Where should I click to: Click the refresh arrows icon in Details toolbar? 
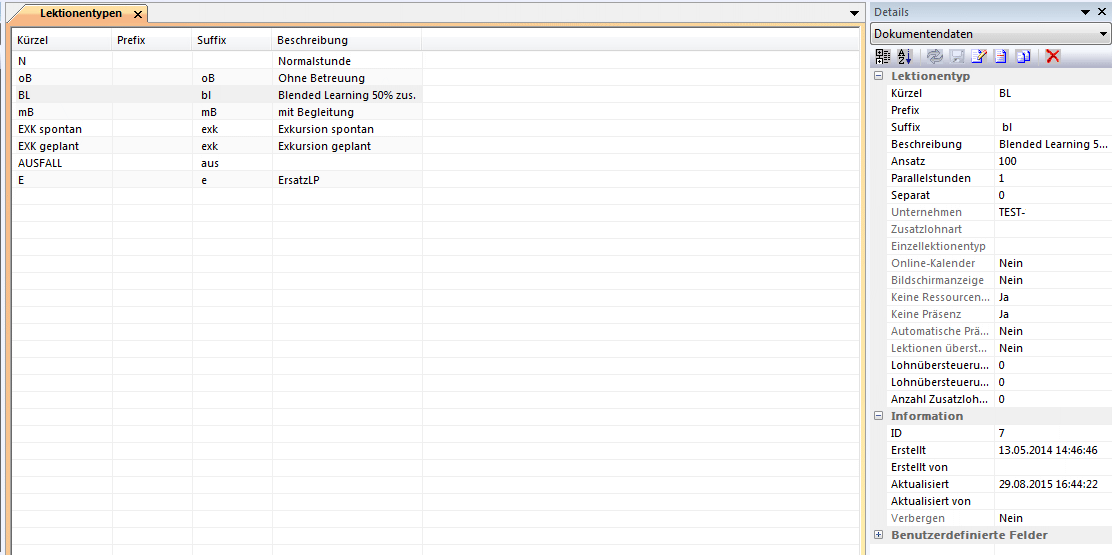point(935,56)
